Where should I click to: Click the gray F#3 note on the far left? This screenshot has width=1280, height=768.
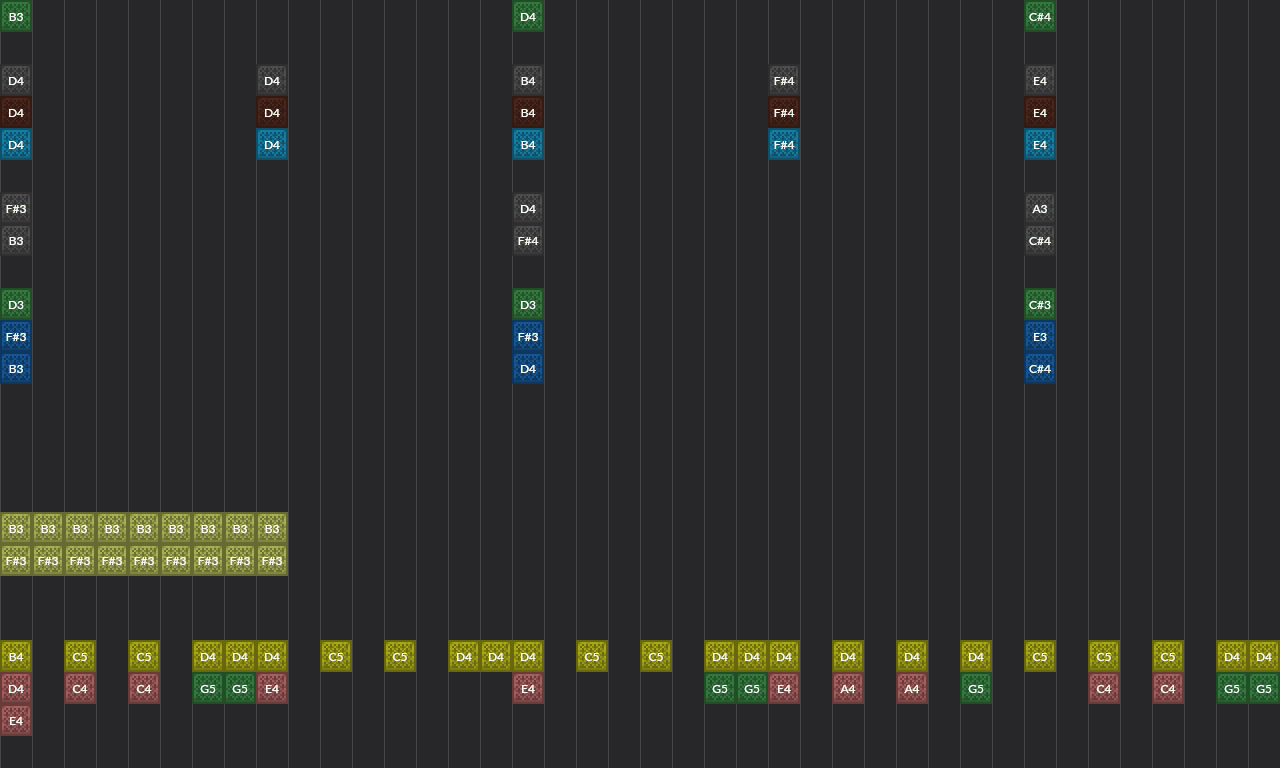point(16,208)
